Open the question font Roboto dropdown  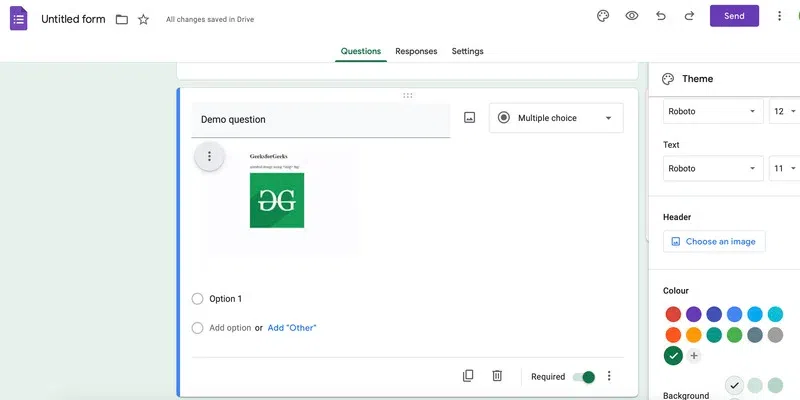(x=713, y=111)
